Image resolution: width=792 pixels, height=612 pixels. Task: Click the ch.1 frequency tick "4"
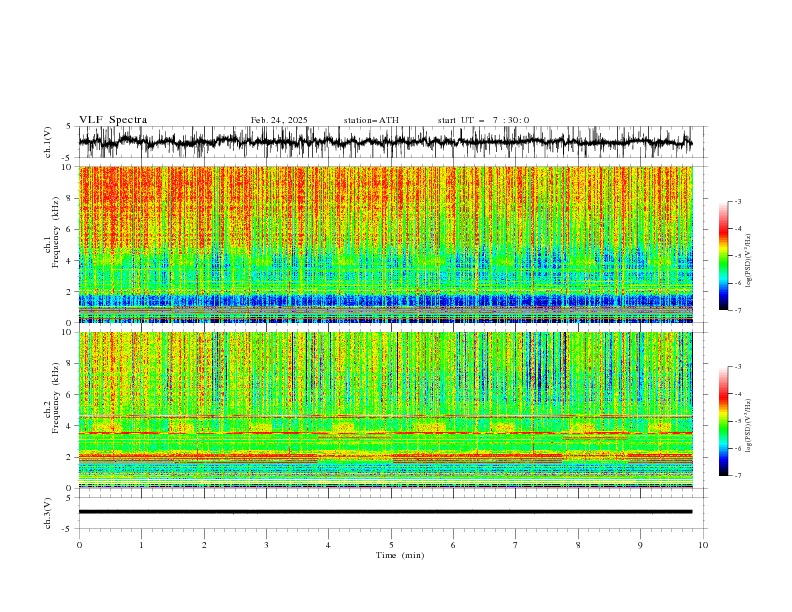pos(71,261)
